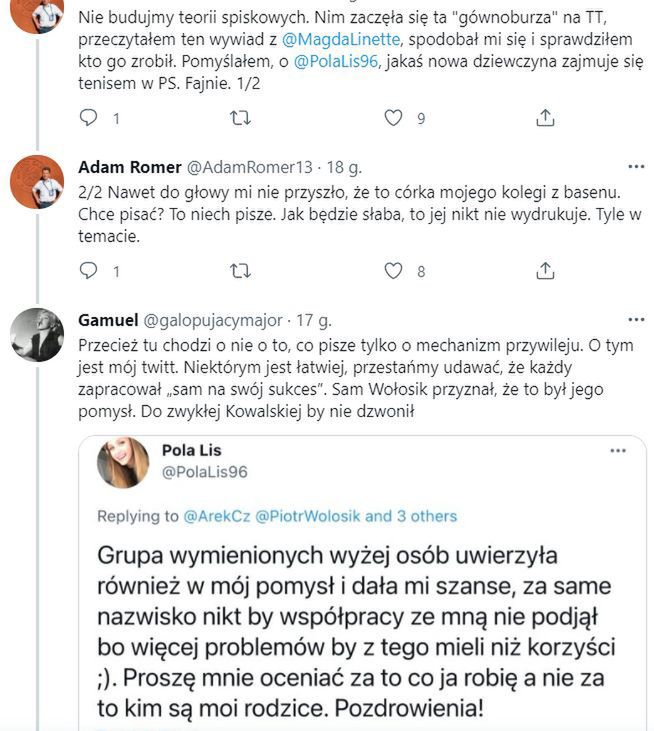The width and height of the screenshot is (654, 731).
Task: Share the first tweet ending with 1/2
Action: (545, 118)
